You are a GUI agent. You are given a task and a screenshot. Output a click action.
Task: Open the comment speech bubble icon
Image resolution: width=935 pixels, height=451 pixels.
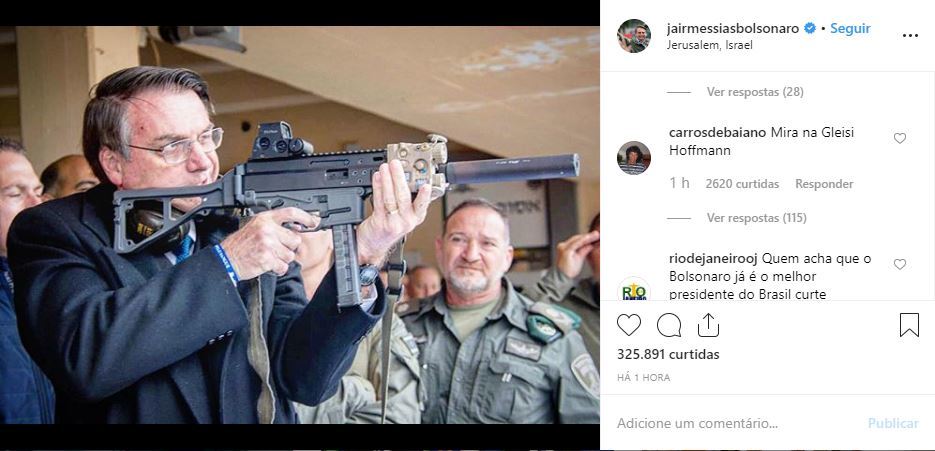669,325
